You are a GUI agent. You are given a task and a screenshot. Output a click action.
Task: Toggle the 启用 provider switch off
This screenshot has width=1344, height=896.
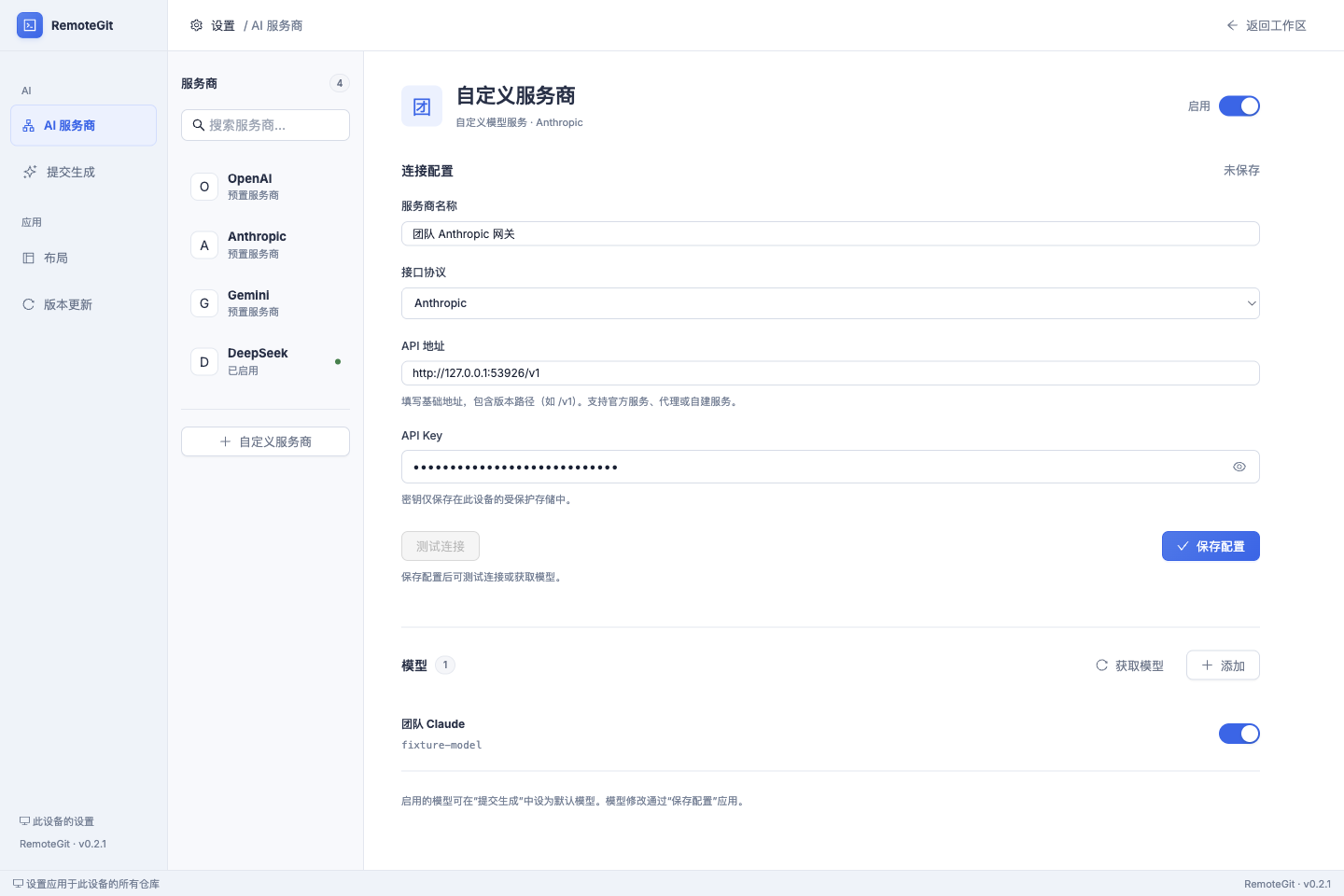(x=1239, y=106)
